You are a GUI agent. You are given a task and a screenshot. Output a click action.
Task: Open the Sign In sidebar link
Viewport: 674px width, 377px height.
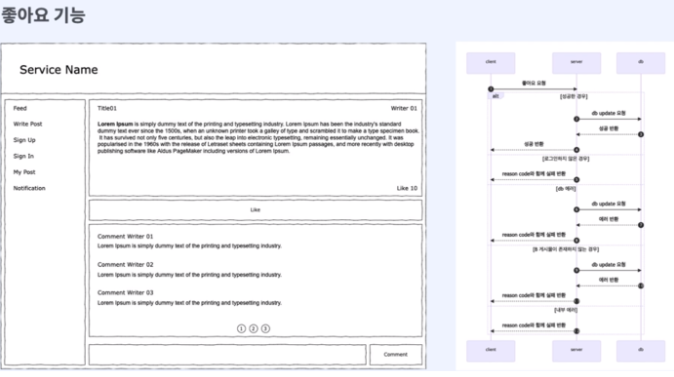point(23,156)
